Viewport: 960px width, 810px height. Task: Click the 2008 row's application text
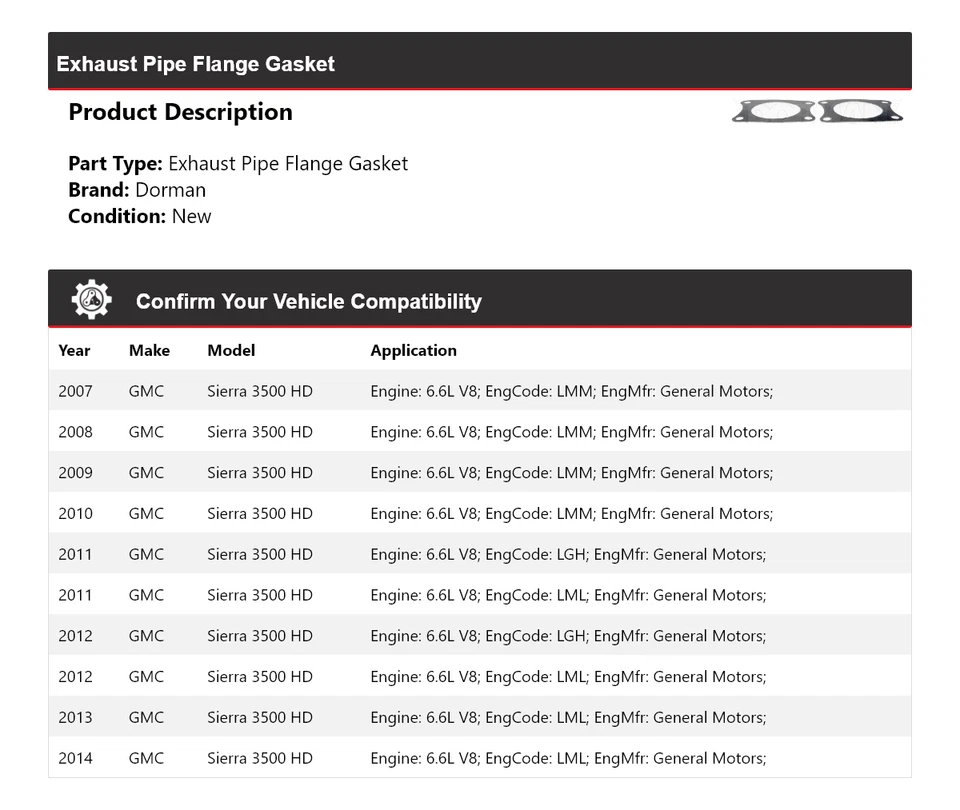(571, 432)
